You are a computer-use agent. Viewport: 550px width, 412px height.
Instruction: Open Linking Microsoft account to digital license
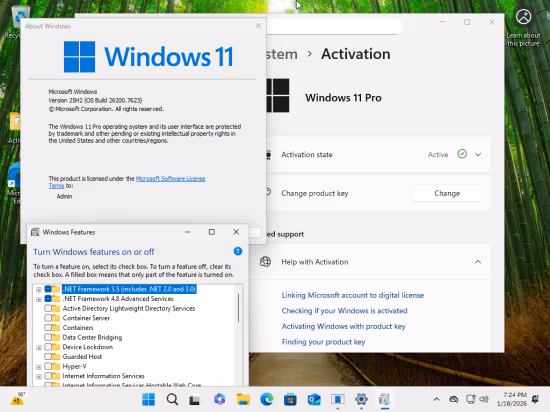353,295
